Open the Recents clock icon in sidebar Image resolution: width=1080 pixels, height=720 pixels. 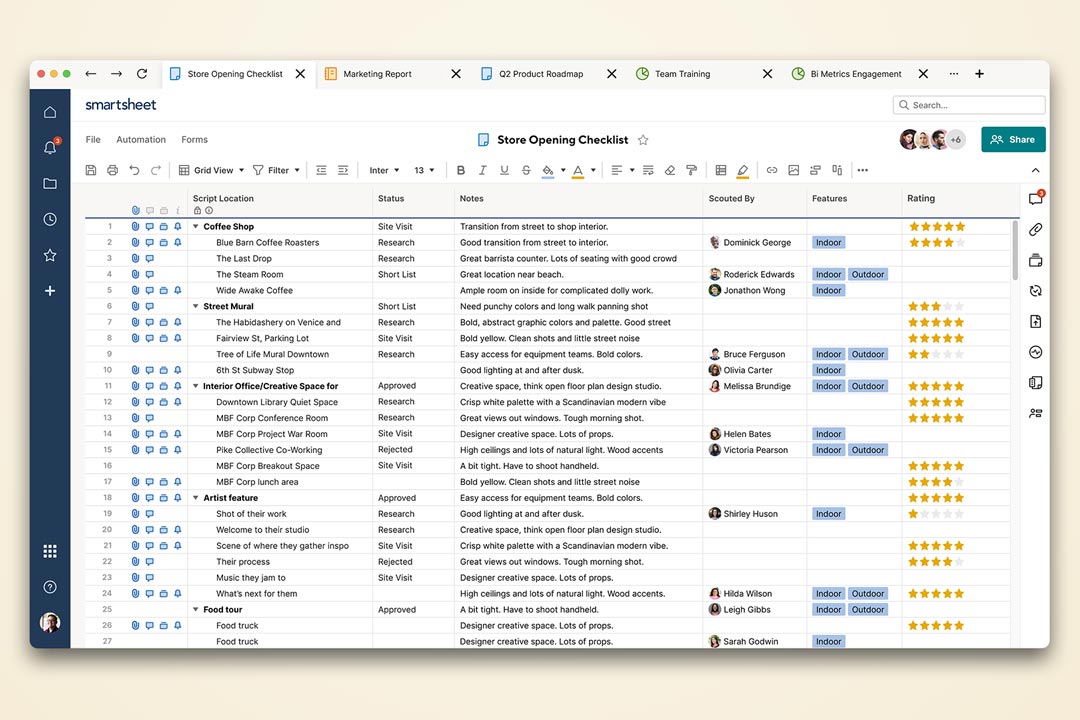[x=50, y=219]
